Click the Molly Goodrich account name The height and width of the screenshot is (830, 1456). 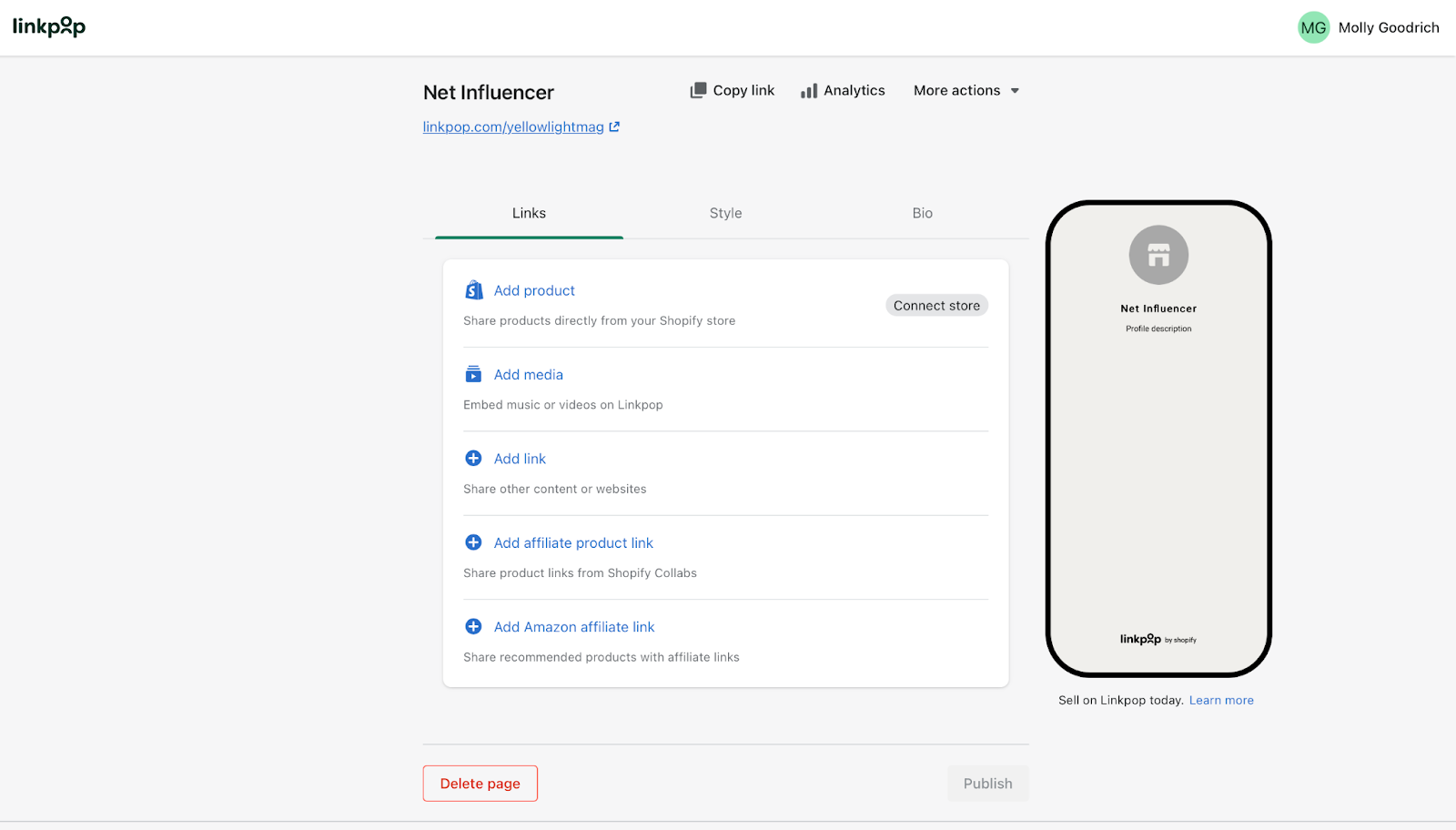pyautogui.click(x=1389, y=27)
